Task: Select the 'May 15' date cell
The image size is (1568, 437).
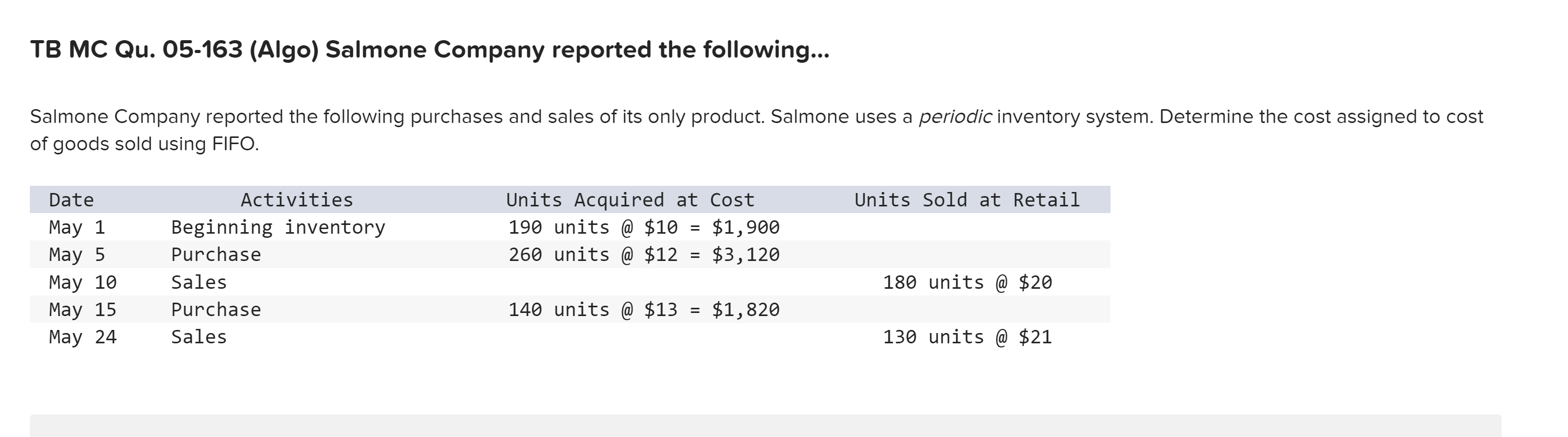Action: coord(83,310)
